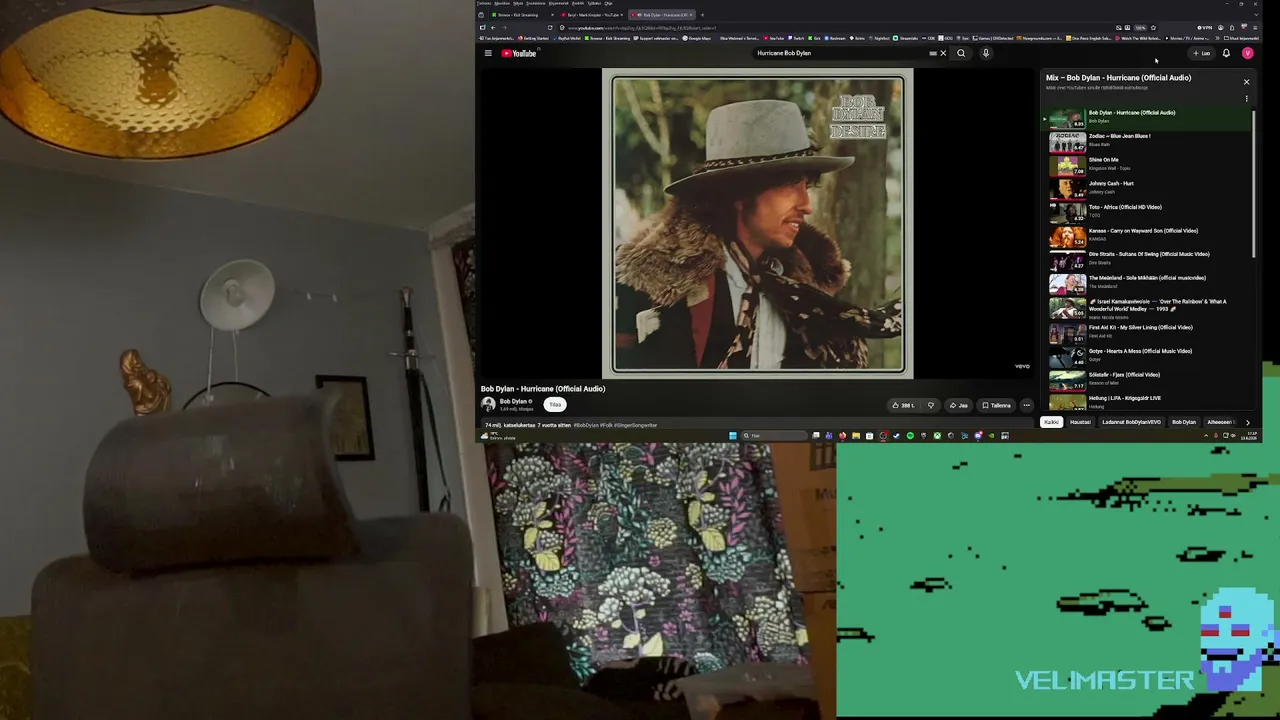Click the Bob Dylan - Hurricane video title

(543, 389)
